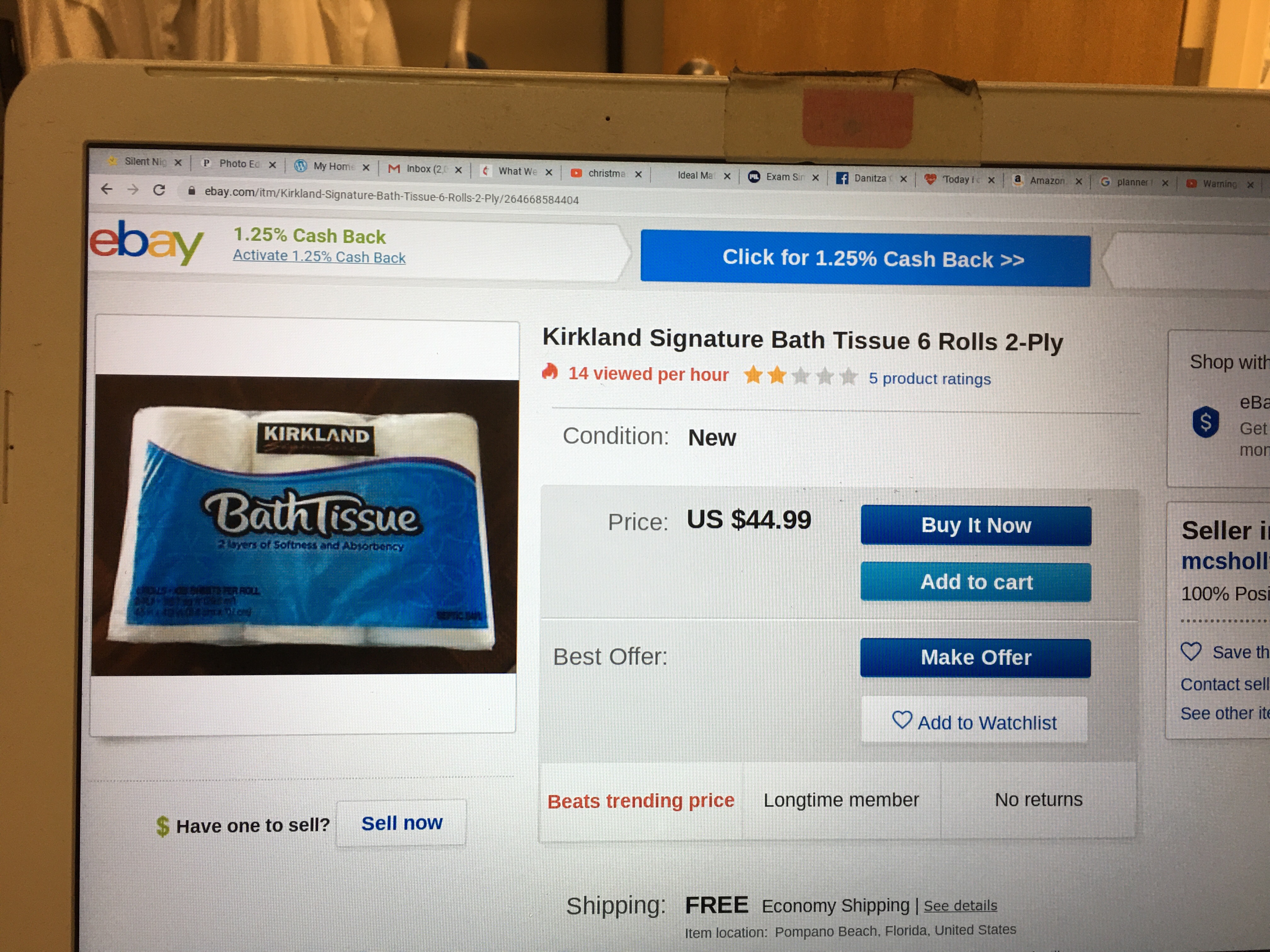The image size is (1270, 952).
Task: Close the christmas YouTube tab
Action: 638,174
